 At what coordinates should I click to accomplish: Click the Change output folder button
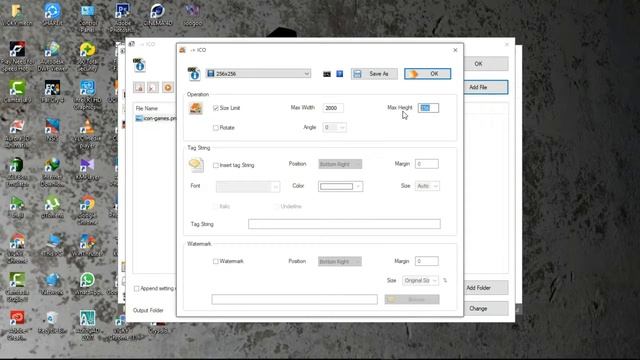point(478,309)
